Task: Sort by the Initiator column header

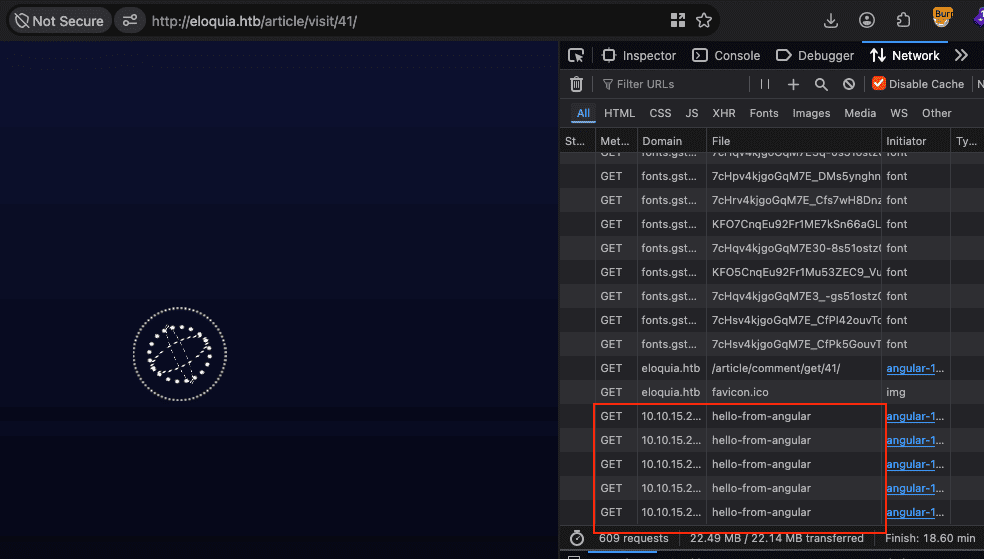Action: 916,141
